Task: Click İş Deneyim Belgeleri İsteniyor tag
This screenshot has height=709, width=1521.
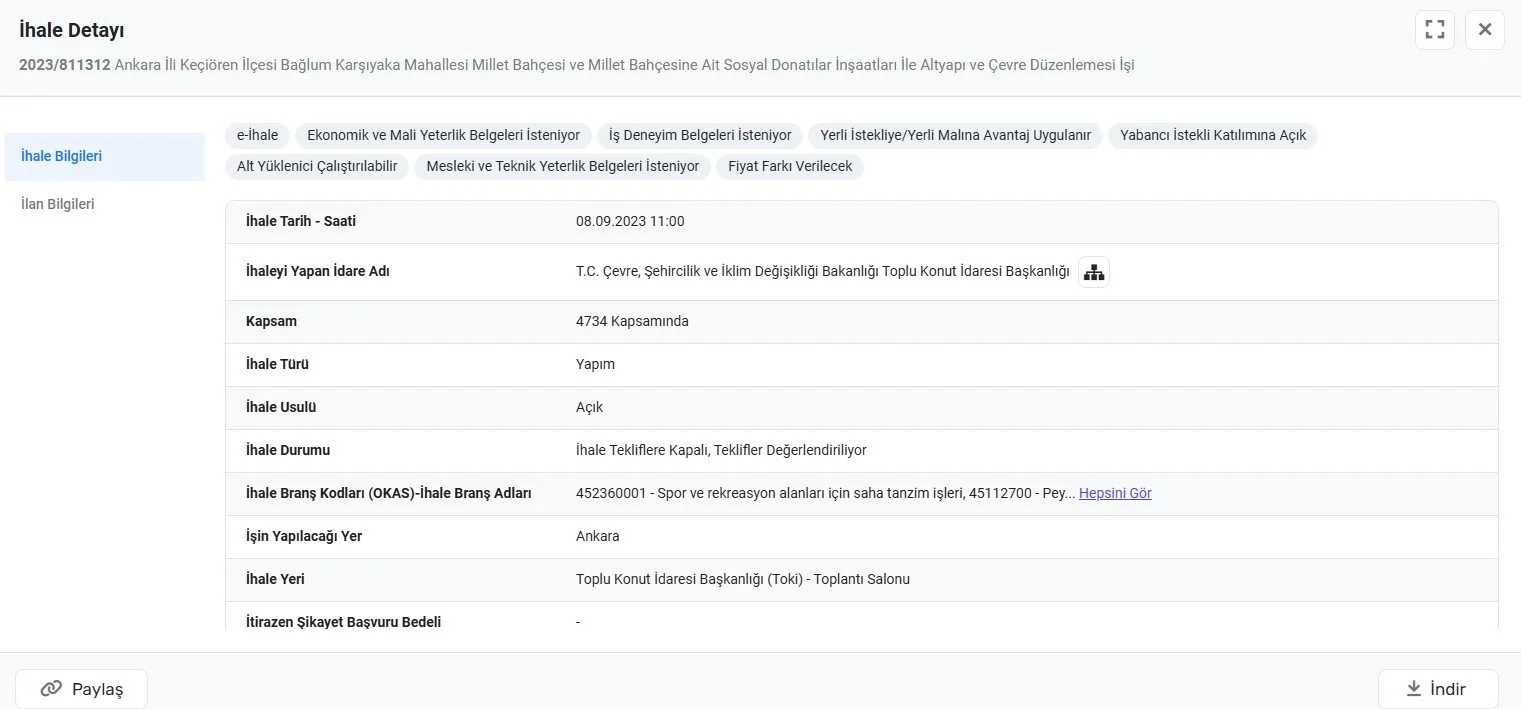Action: click(700, 135)
